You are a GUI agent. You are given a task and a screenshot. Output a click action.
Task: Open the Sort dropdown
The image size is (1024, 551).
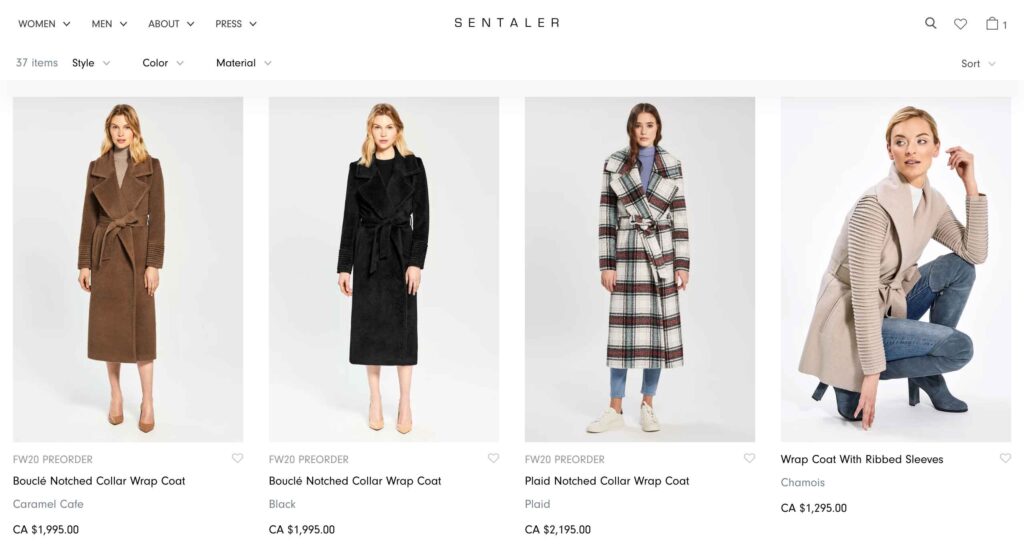[978, 64]
